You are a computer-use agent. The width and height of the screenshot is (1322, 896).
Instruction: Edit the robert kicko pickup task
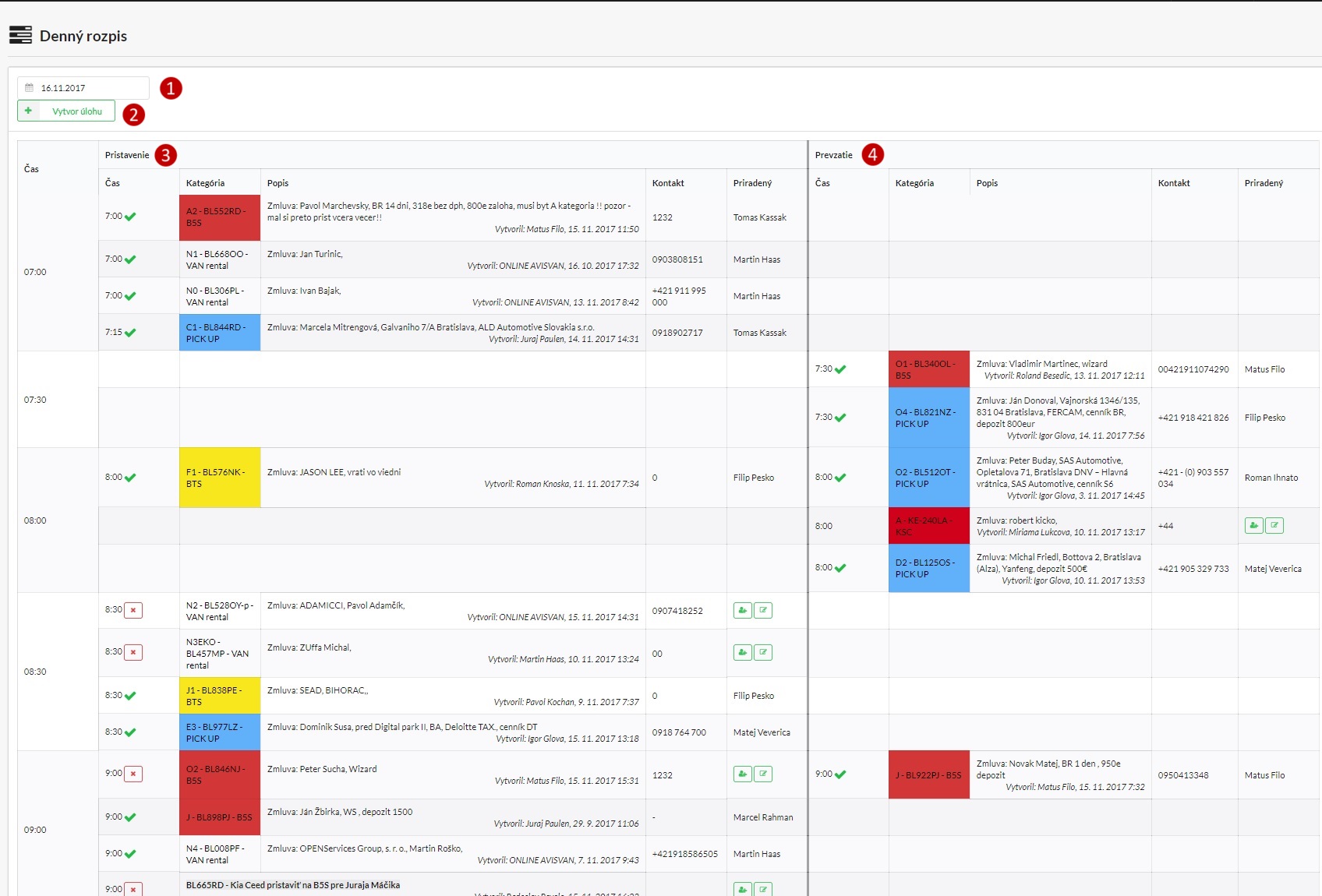(x=1274, y=526)
